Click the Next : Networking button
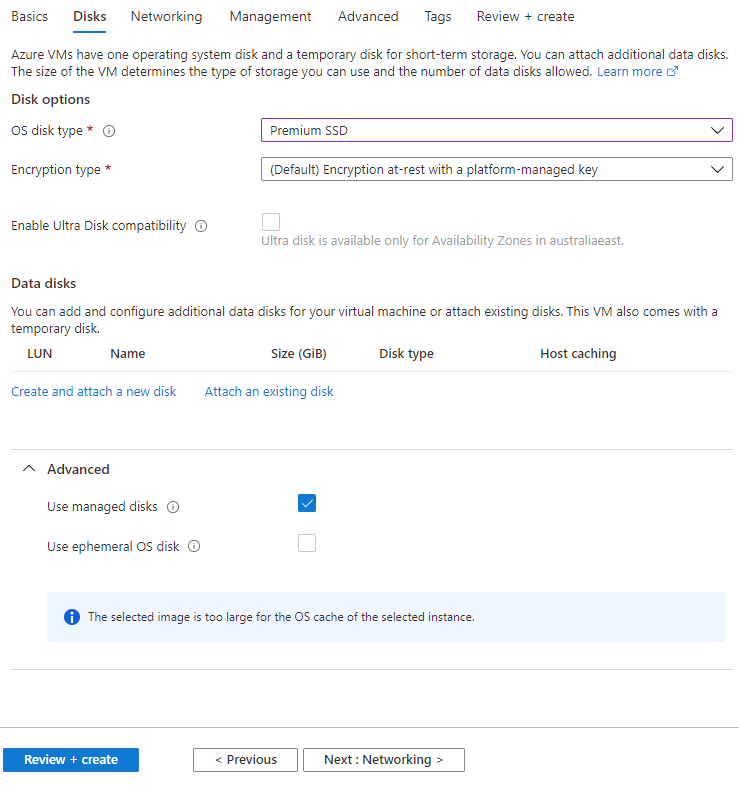The image size is (739, 797). (x=384, y=760)
